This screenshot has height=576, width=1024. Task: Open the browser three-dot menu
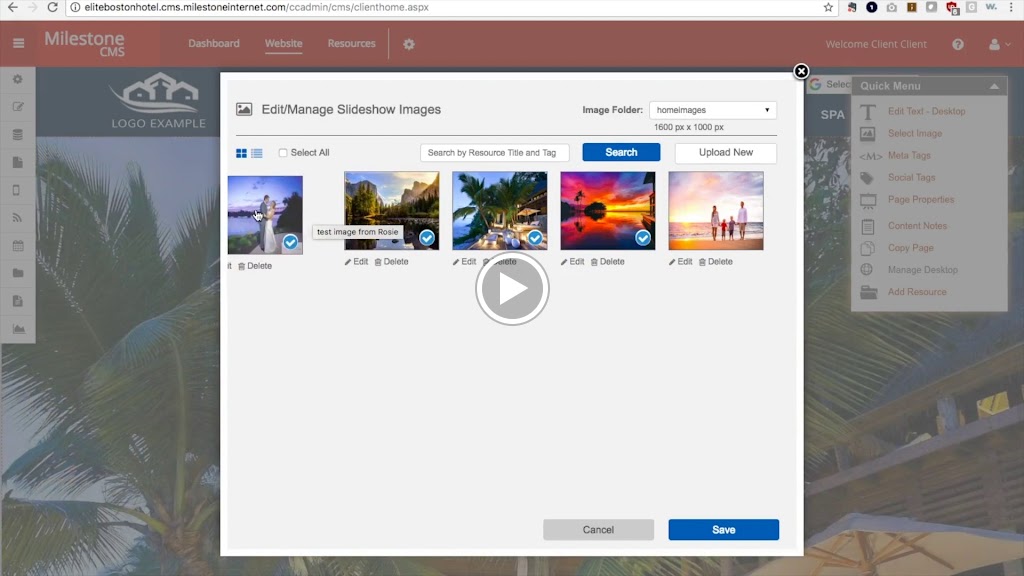click(x=1012, y=7)
